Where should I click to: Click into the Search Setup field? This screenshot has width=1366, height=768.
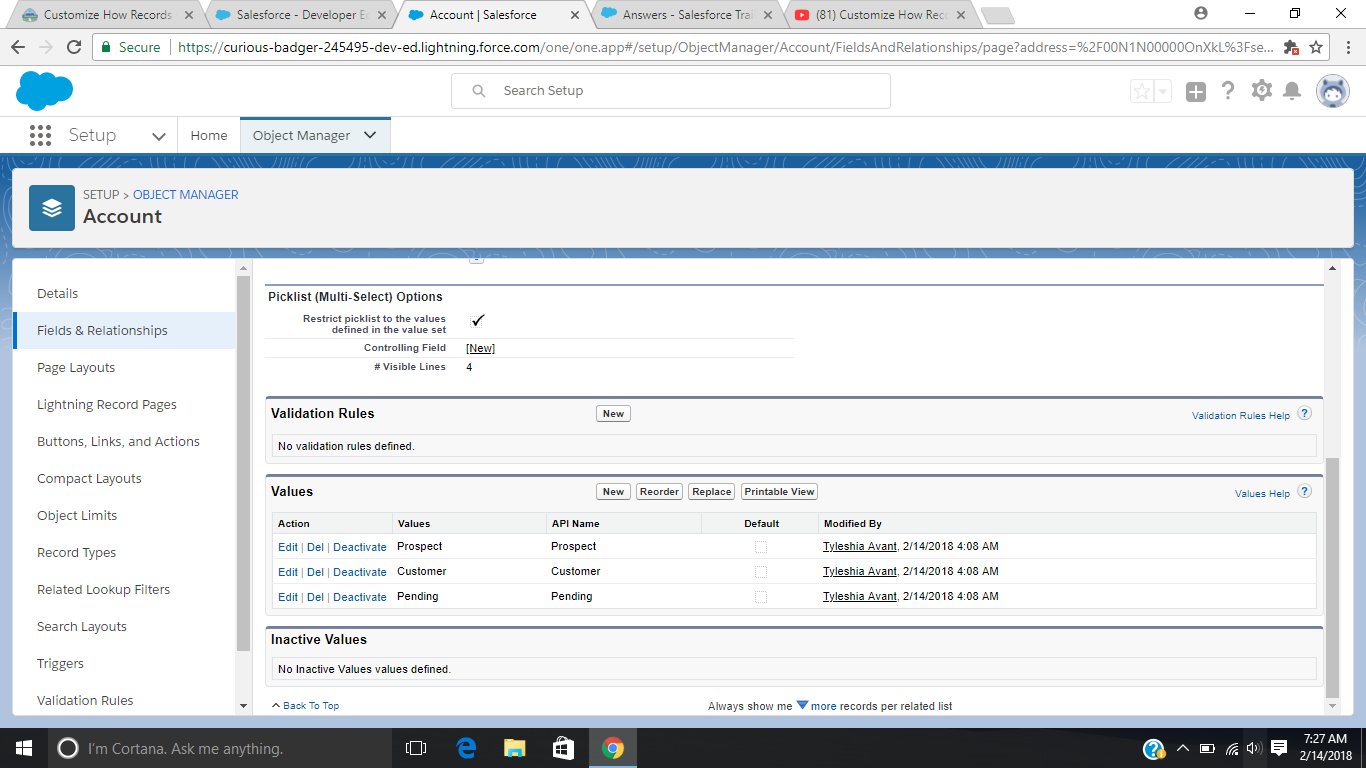point(671,91)
